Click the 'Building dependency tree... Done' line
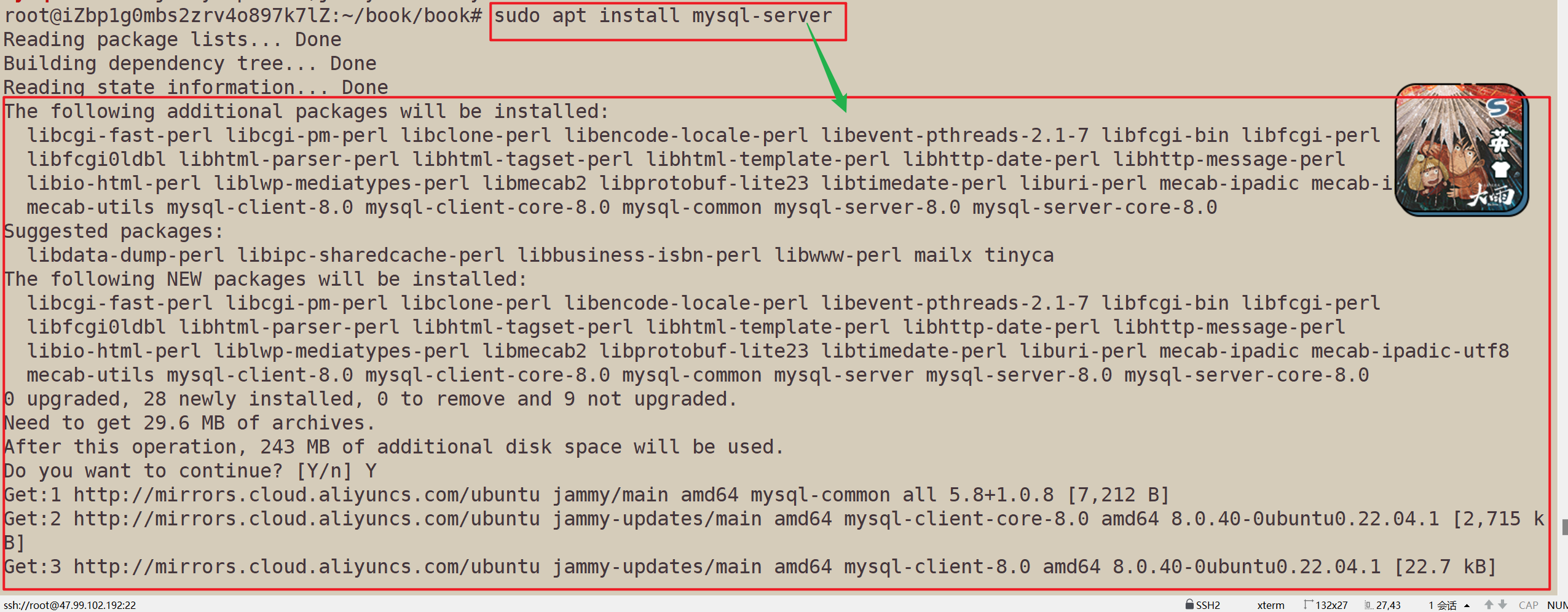The height and width of the screenshot is (612, 1568). click(x=190, y=64)
